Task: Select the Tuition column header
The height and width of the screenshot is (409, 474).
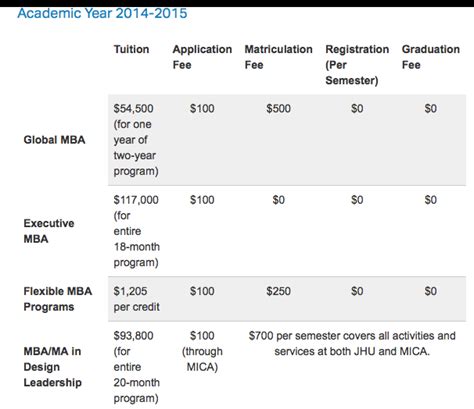Action: [x=131, y=49]
